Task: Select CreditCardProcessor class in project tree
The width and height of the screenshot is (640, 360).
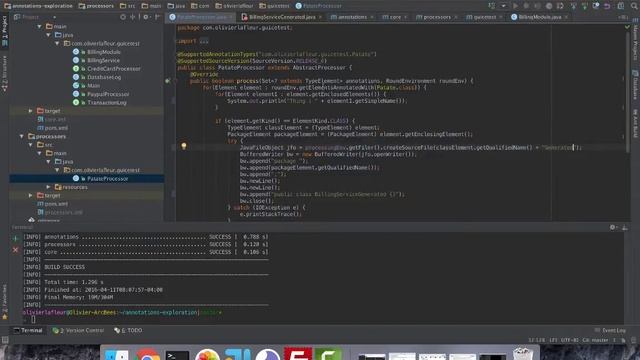Action: tap(113, 69)
